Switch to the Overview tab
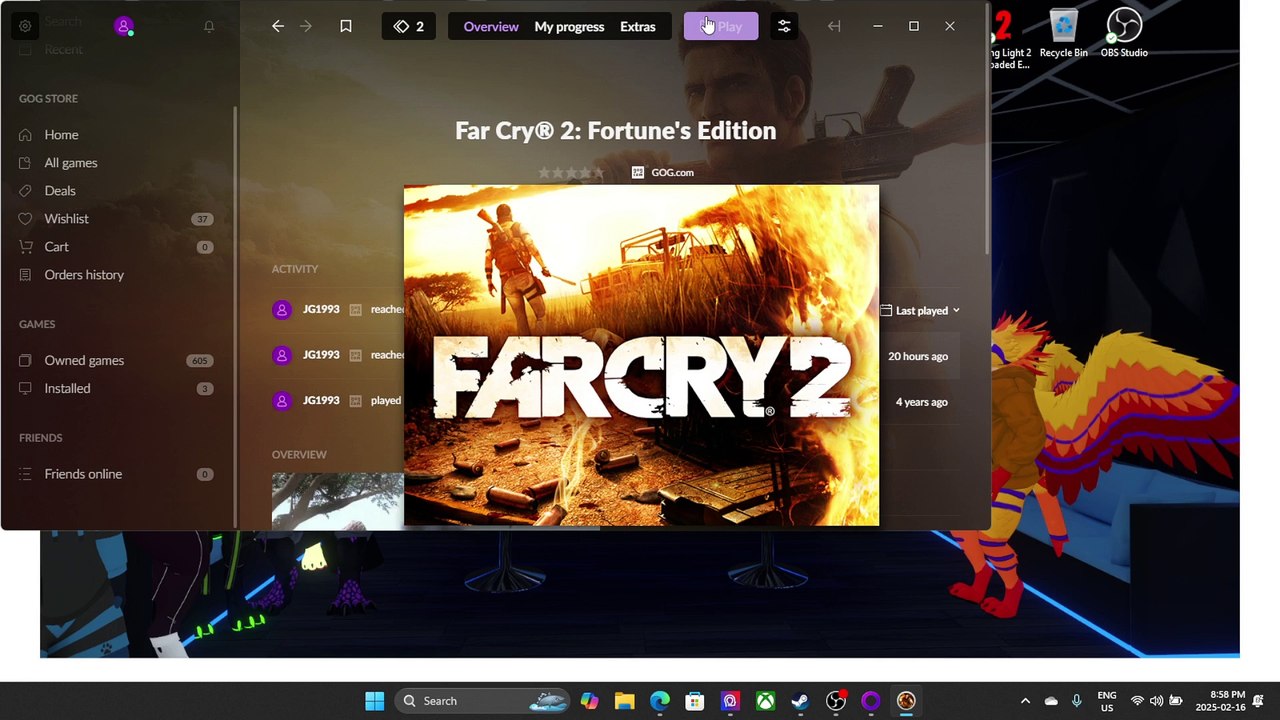The image size is (1280, 720). click(x=491, y=27)
